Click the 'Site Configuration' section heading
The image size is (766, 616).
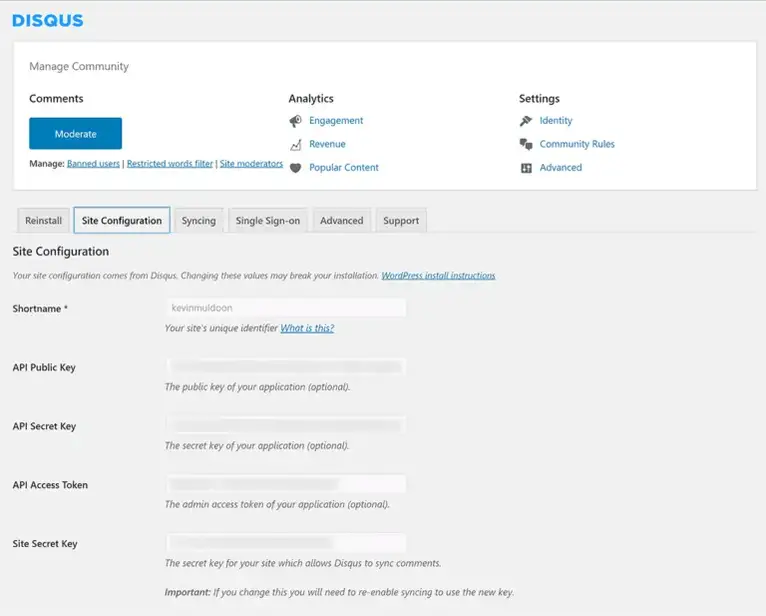pyautogui.click(x=61, y=252)
